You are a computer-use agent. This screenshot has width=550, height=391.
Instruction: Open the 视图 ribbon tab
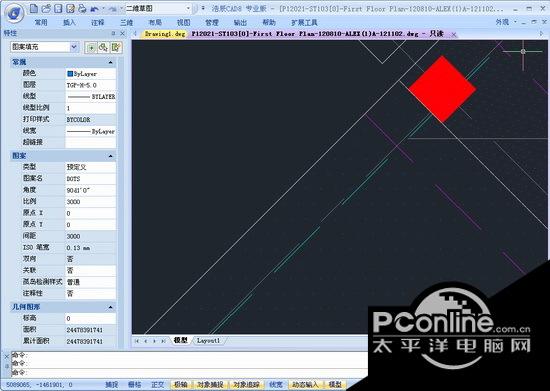coord(183,22)
